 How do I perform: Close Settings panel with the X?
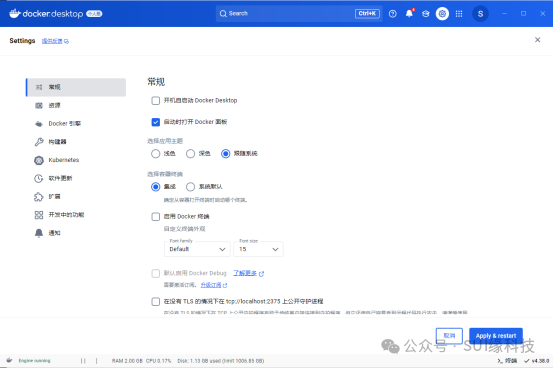pyautogui.click(x=537, y=40)
